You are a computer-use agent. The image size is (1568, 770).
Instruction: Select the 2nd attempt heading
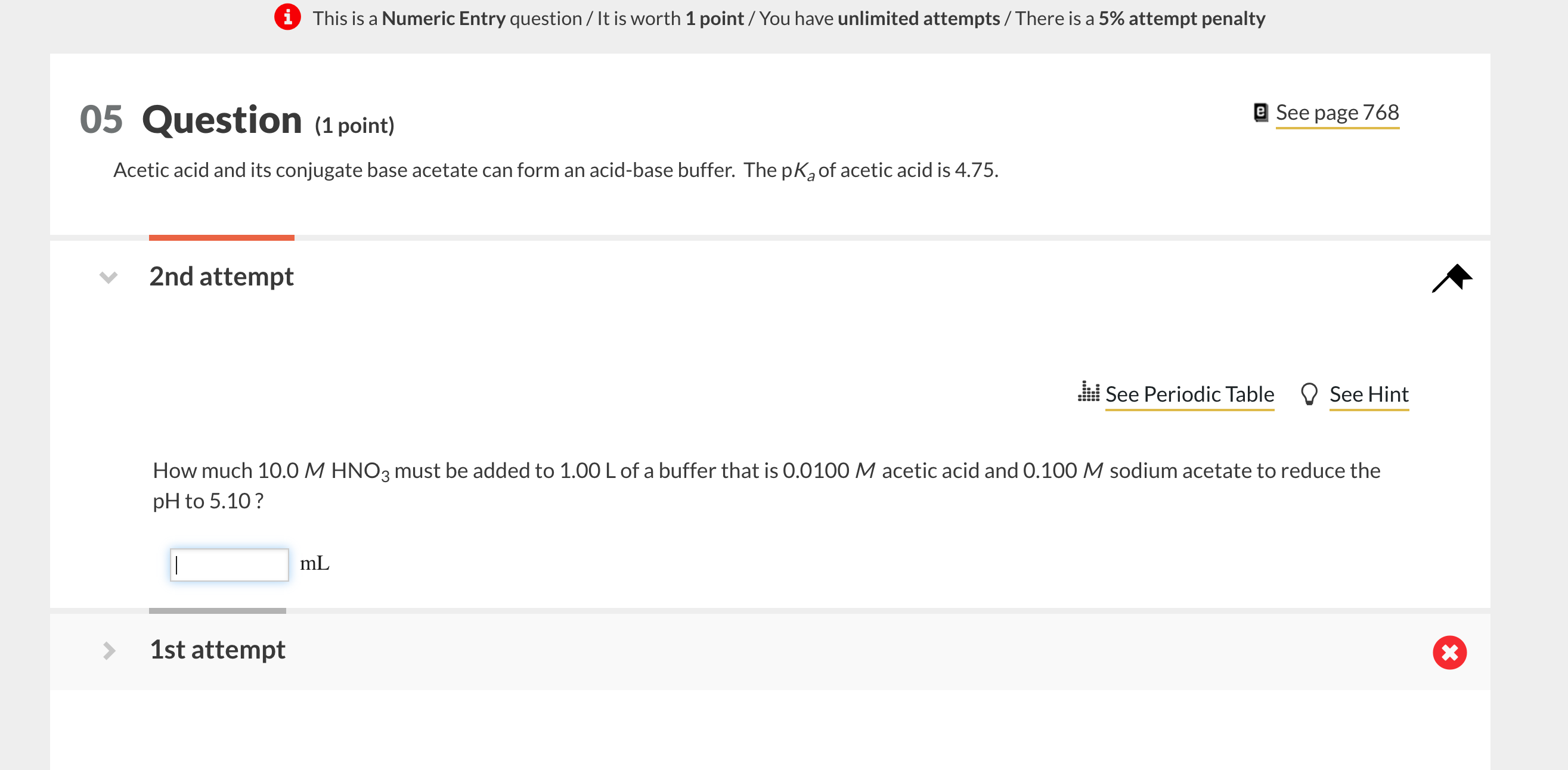click(x=221, y=277)
